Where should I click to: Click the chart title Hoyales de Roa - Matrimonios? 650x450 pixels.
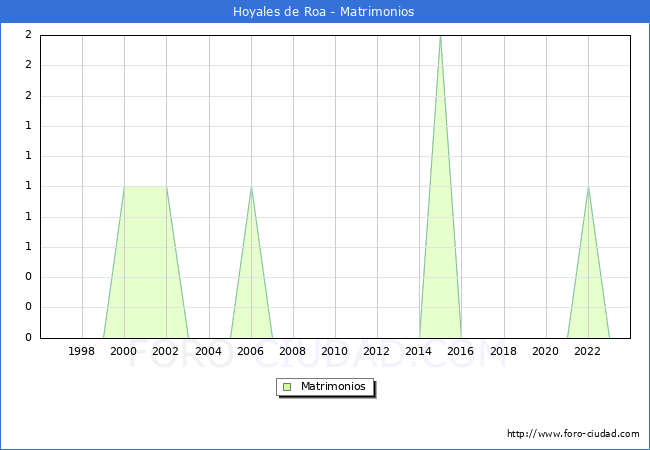(x=323, y=12)
